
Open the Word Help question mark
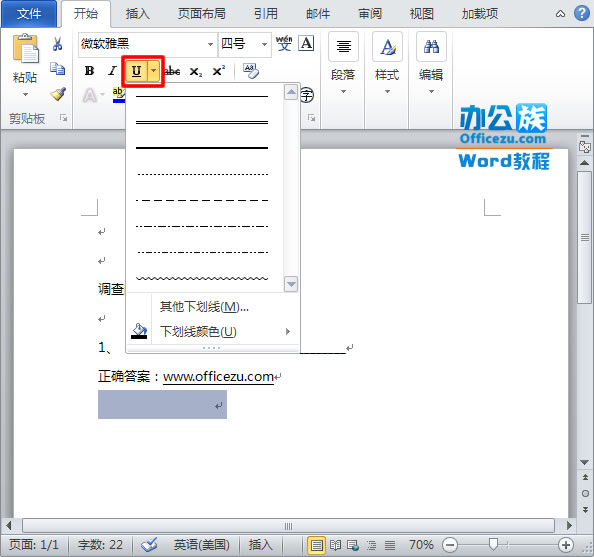(x=581, y=13)
